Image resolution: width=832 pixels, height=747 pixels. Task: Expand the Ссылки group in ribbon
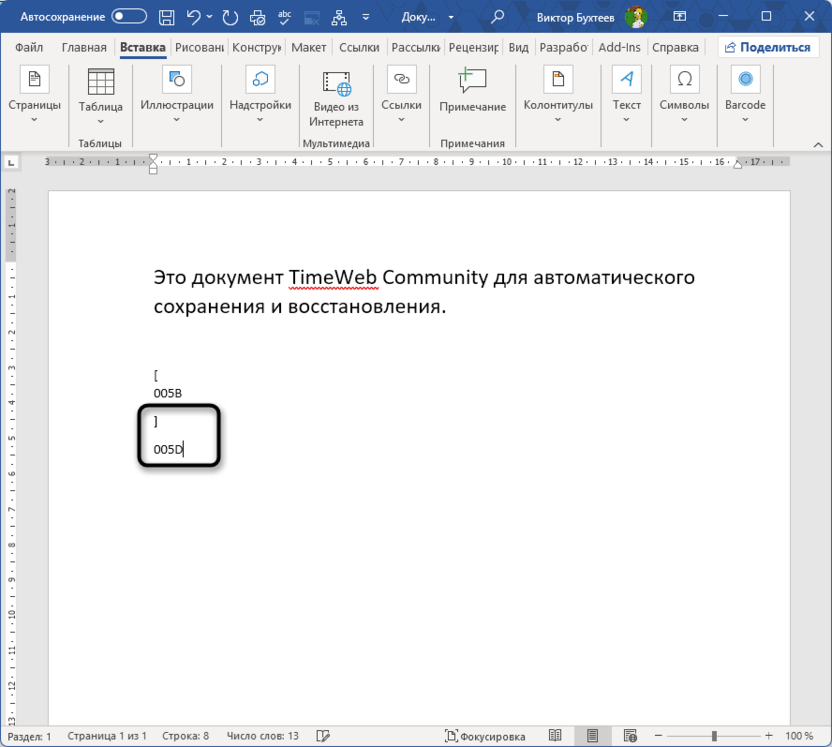coord(401,95)
